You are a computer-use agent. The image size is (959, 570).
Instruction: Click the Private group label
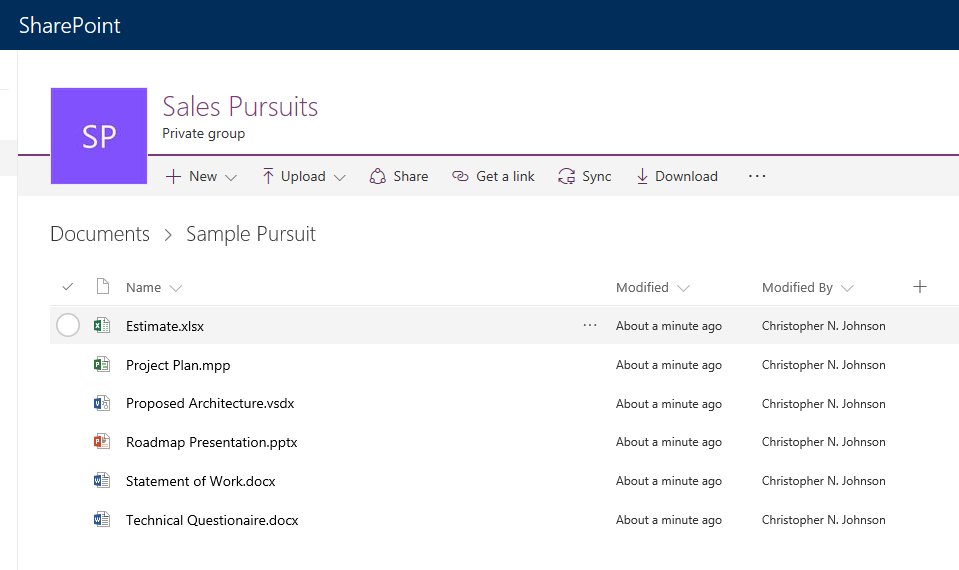[204, 133]
